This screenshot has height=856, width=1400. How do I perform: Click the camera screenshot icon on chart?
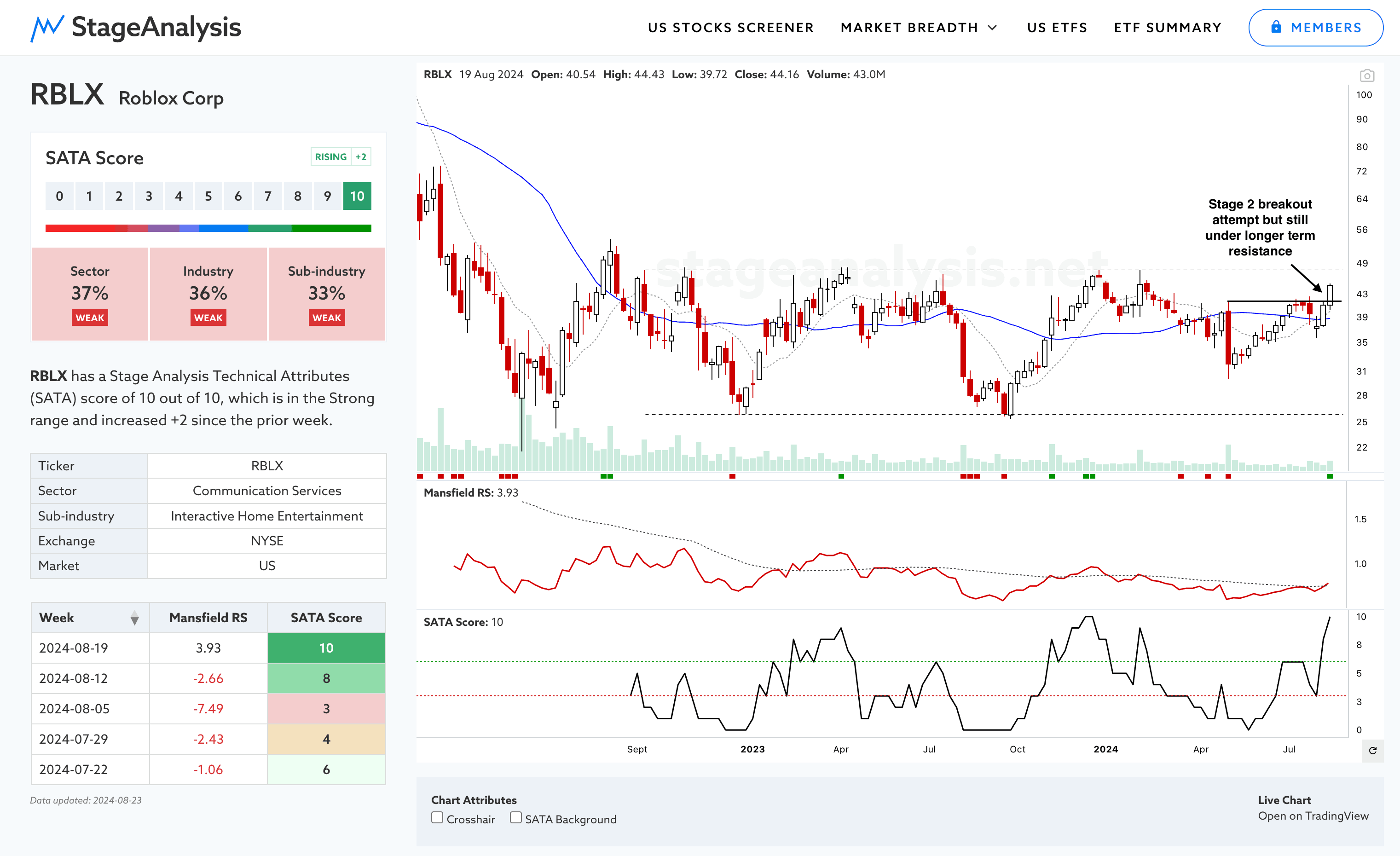coord(1366,75)
